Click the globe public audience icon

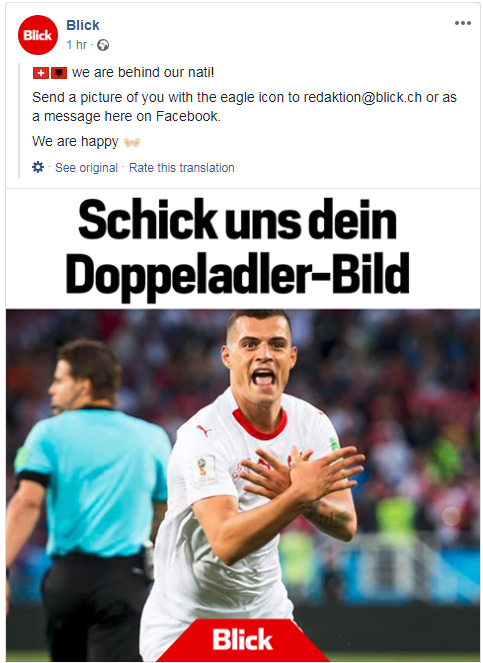pos(103,45)
